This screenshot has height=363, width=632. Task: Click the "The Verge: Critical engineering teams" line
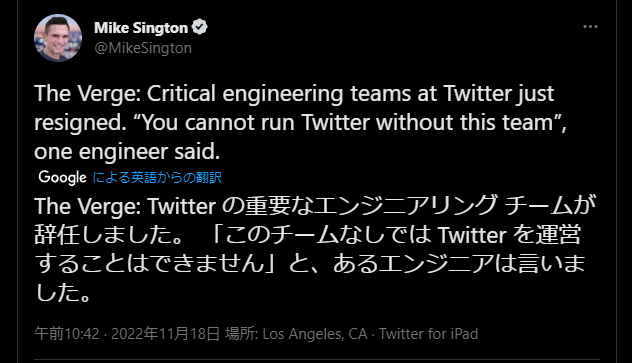(294, 94)
